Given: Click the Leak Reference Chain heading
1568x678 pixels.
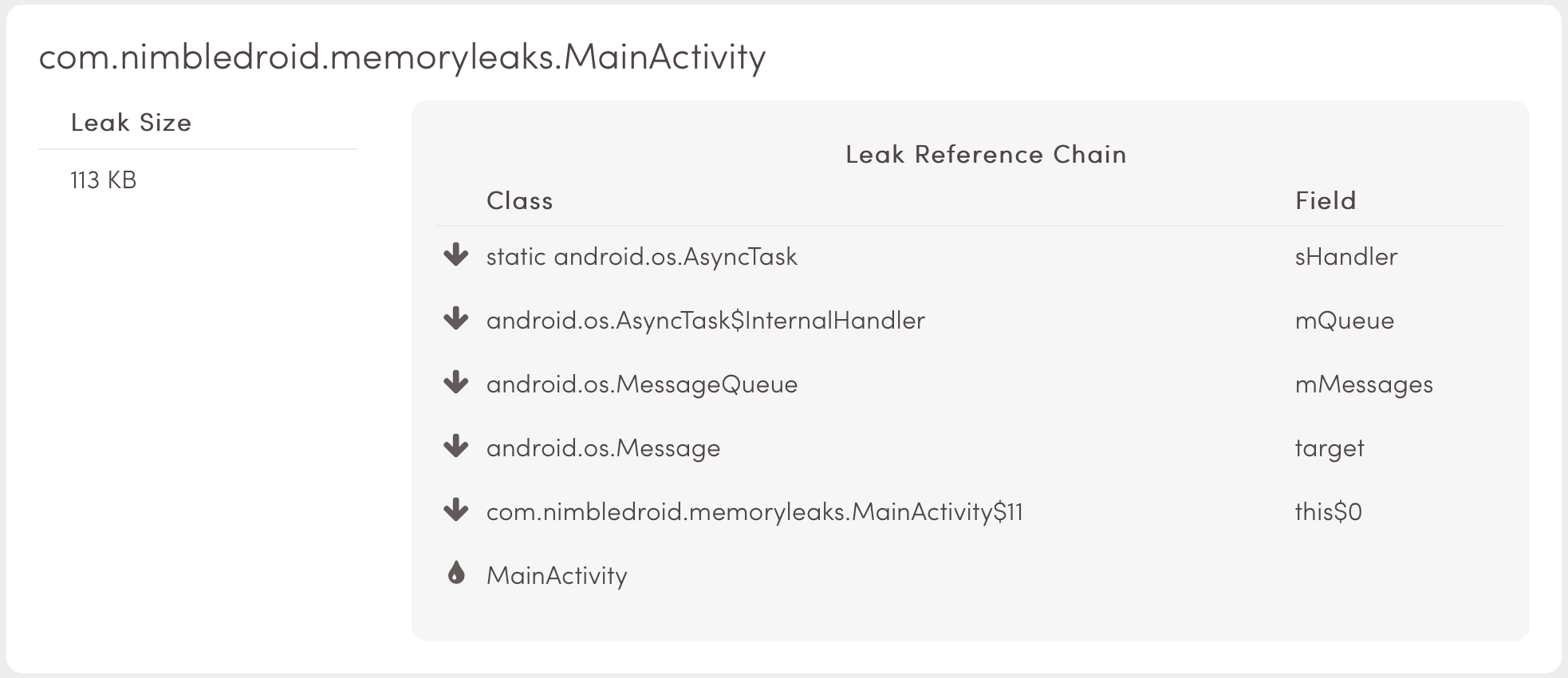Looking at the screenshot, I should 986,154.
